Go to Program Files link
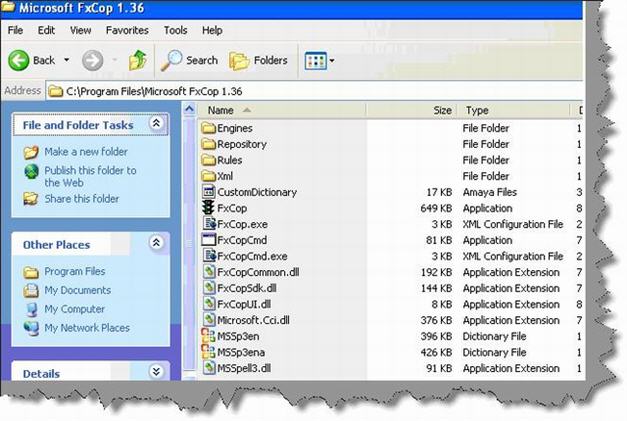Viewport: 627px width, 421px height. click(x=75, y=271)
